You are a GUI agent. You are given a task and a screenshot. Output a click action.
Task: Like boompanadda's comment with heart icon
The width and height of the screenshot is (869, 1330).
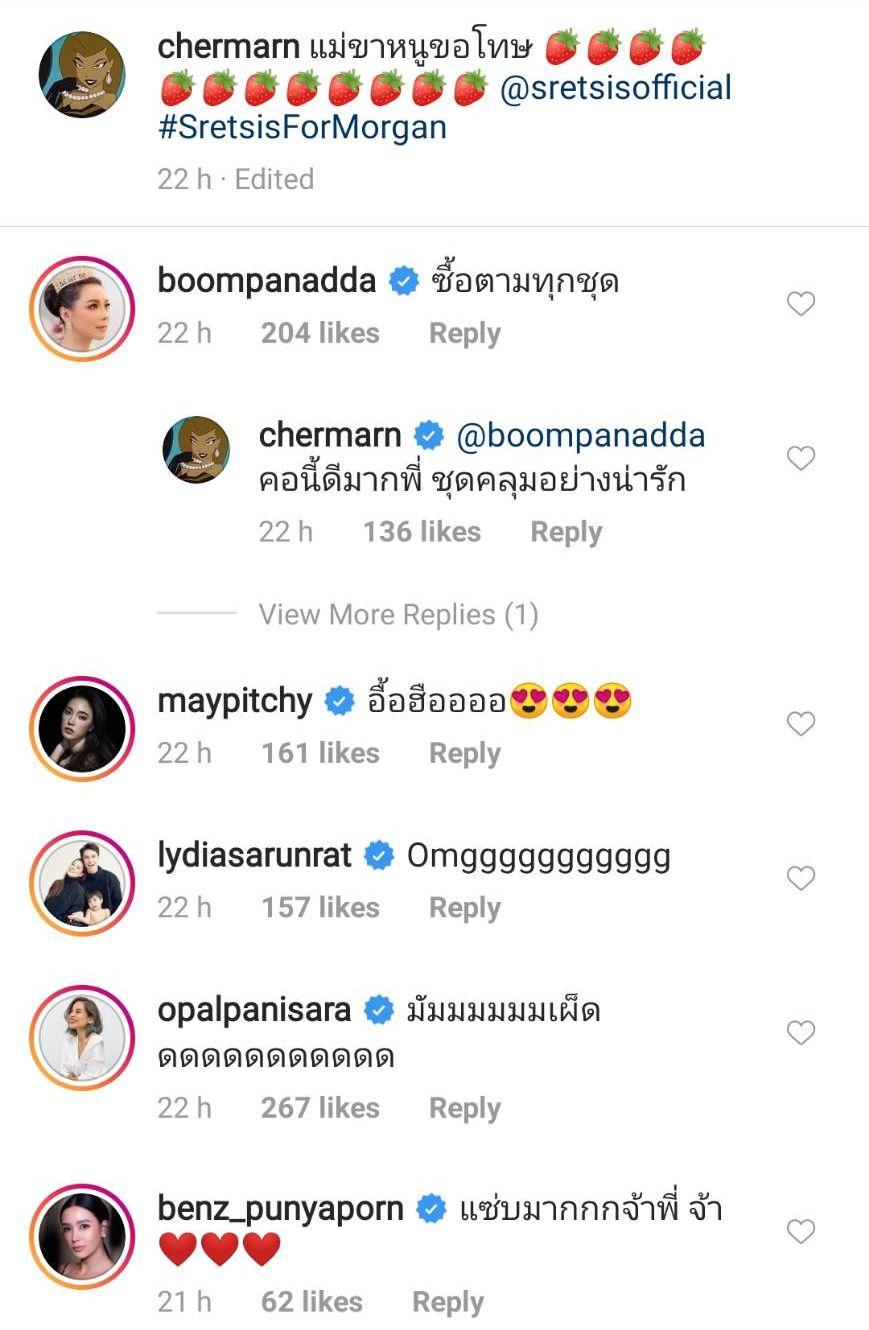point(801,304)
